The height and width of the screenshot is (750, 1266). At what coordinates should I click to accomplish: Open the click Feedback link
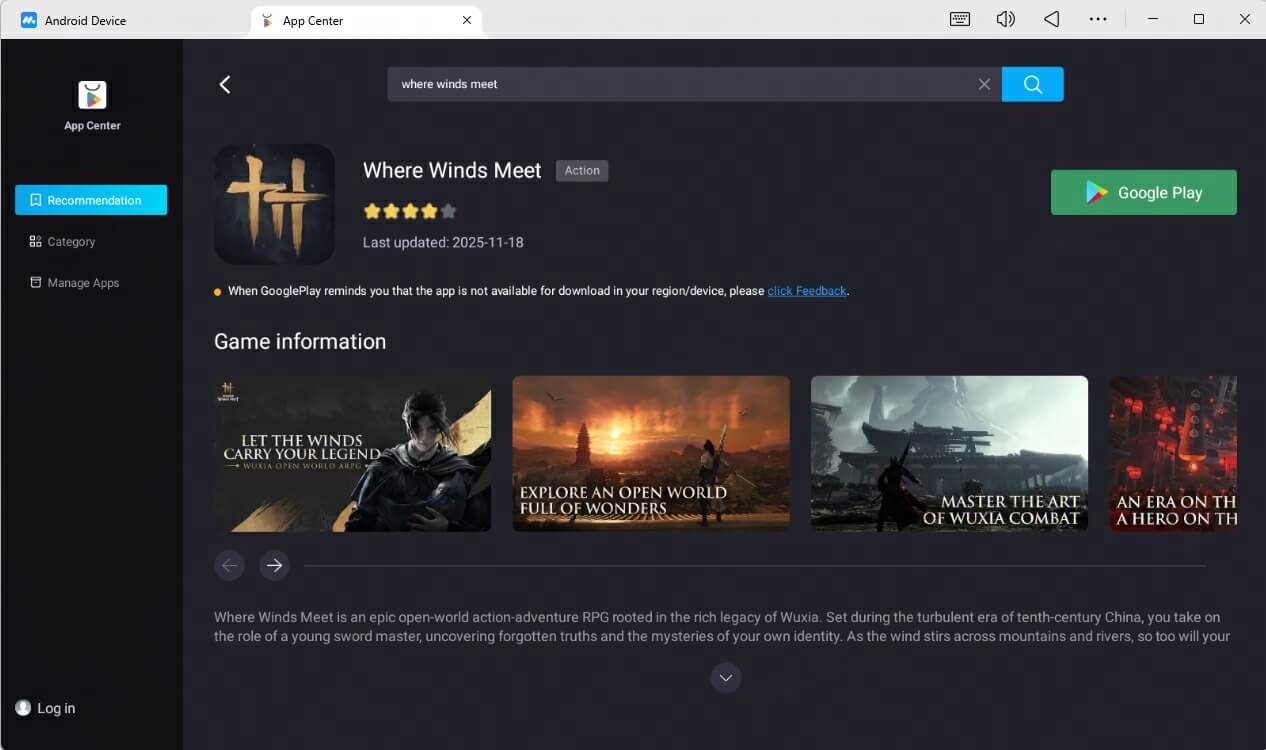point(806,290)
